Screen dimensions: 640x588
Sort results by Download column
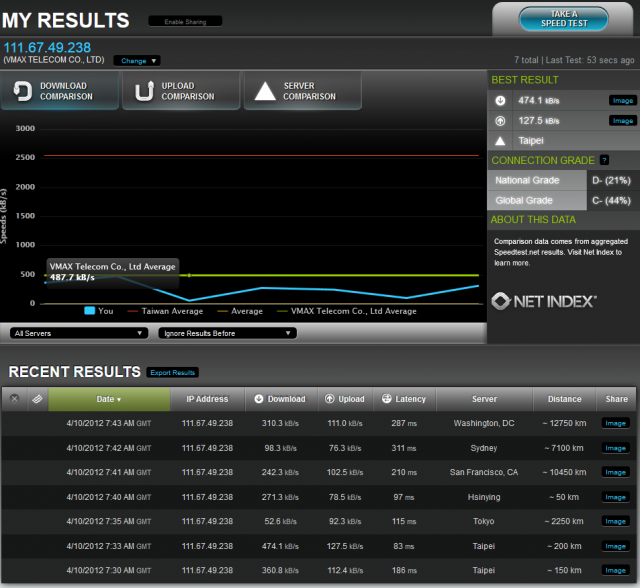coord(281,399)
